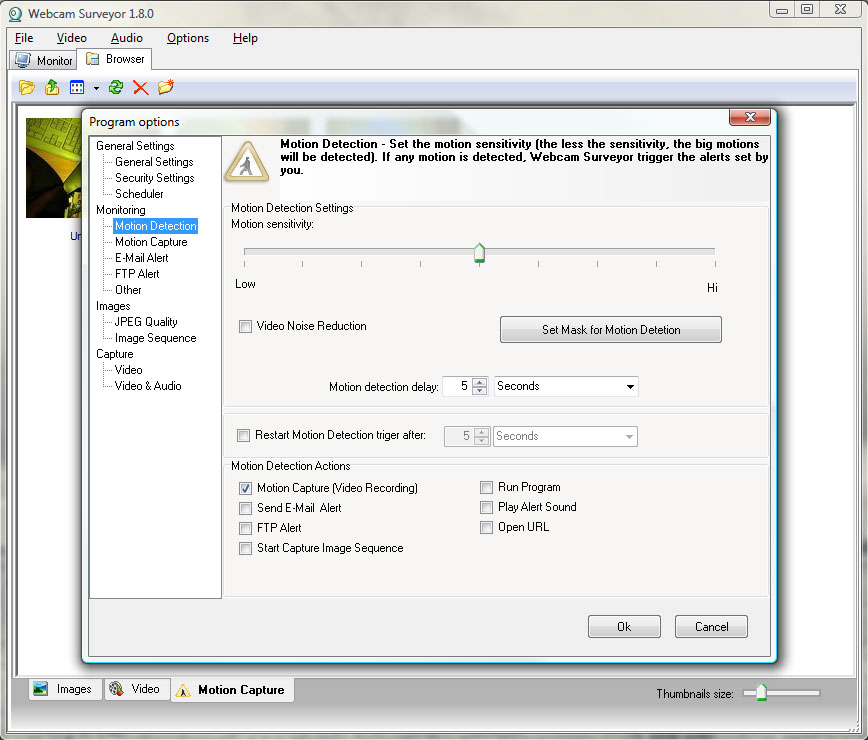
Task: Click the Ok button
Action: point(624,627)
